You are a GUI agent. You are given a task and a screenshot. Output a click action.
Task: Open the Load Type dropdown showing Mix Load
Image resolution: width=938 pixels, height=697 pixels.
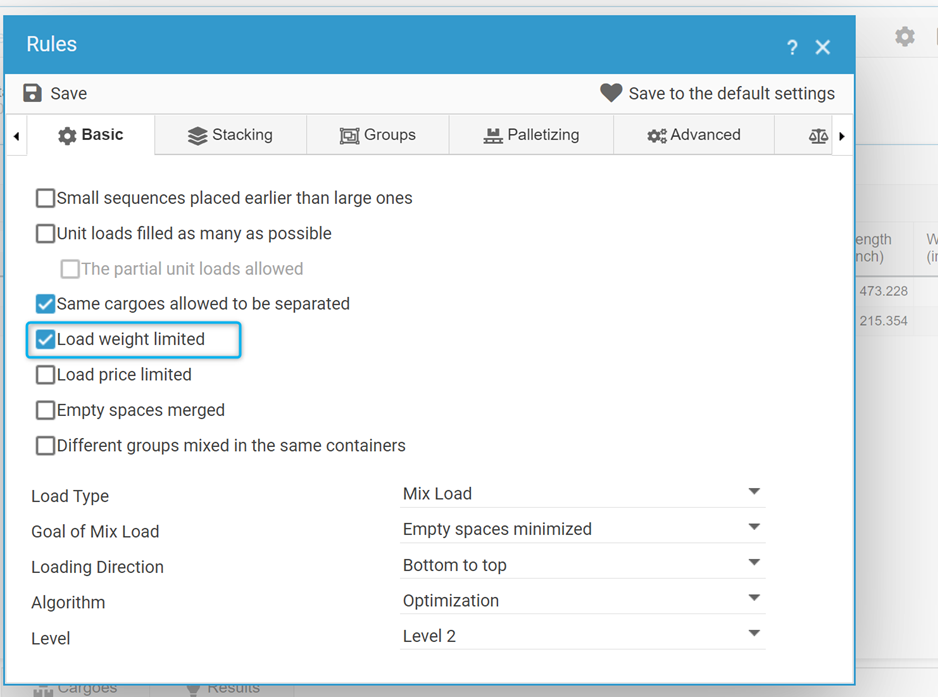(x=583, y=494)
